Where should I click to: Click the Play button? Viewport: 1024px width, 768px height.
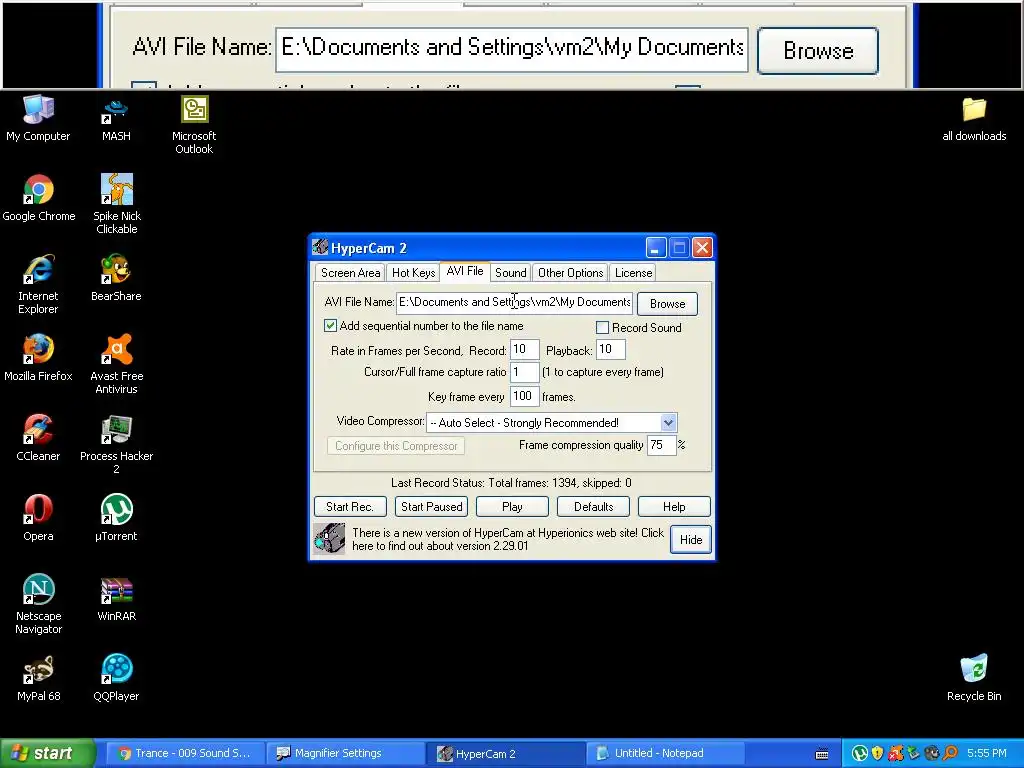click(x=512, y=507)
